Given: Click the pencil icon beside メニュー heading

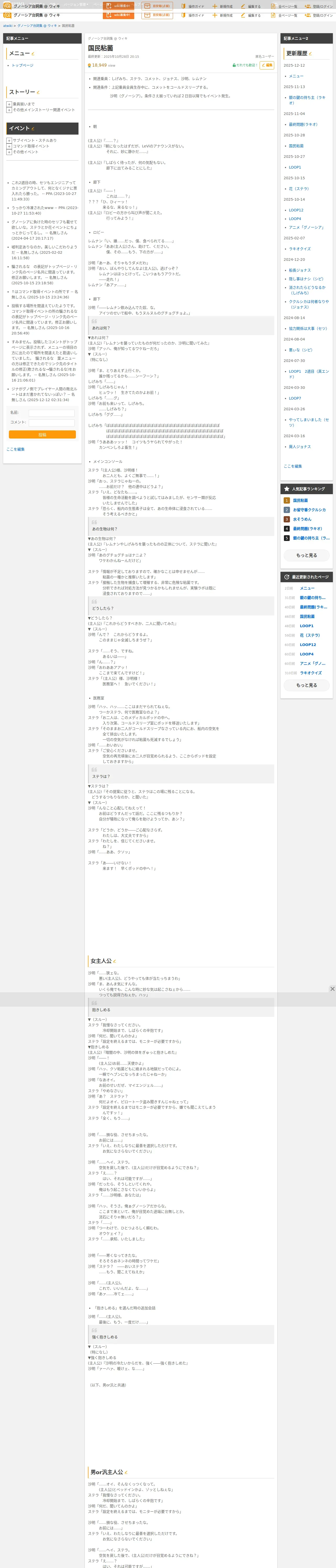Looking at the screenshot, I should point(33,54).
